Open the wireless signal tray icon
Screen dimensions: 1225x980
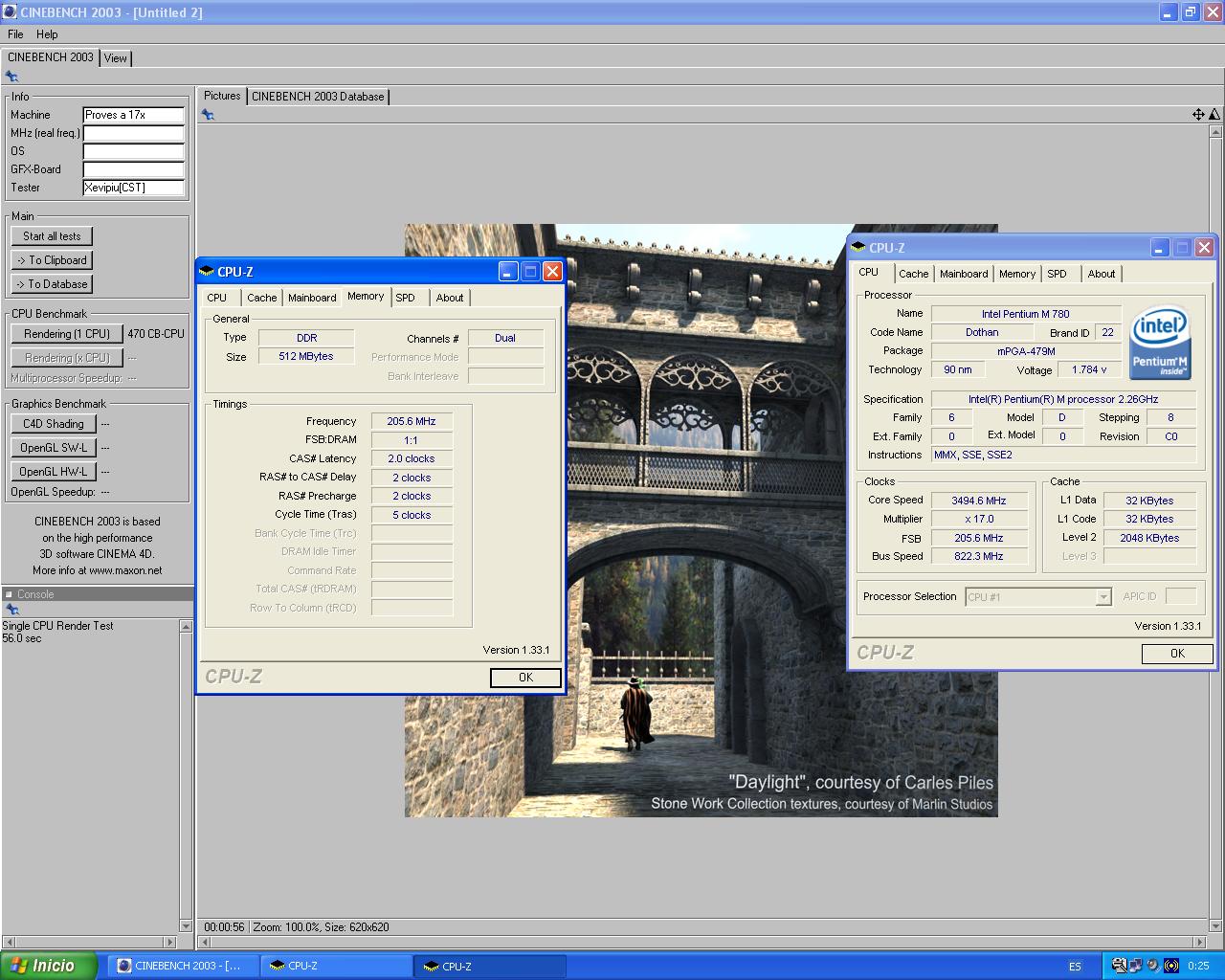click(x=1170, y=966)
